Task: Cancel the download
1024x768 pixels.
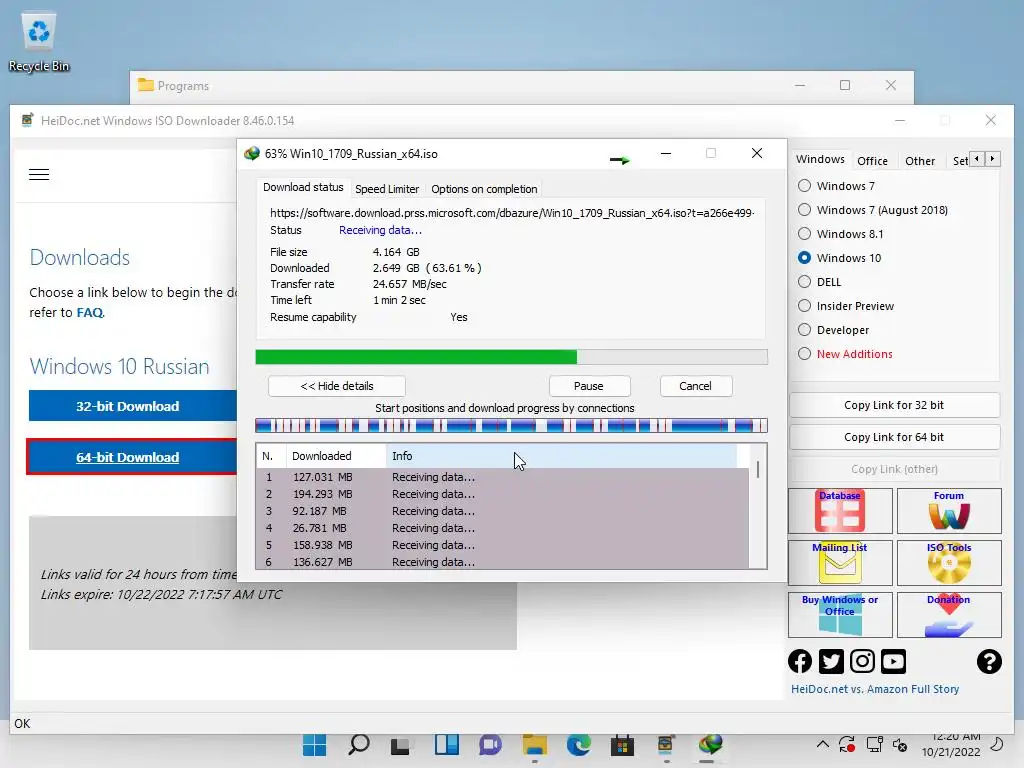Action: [x=696, y=386]
